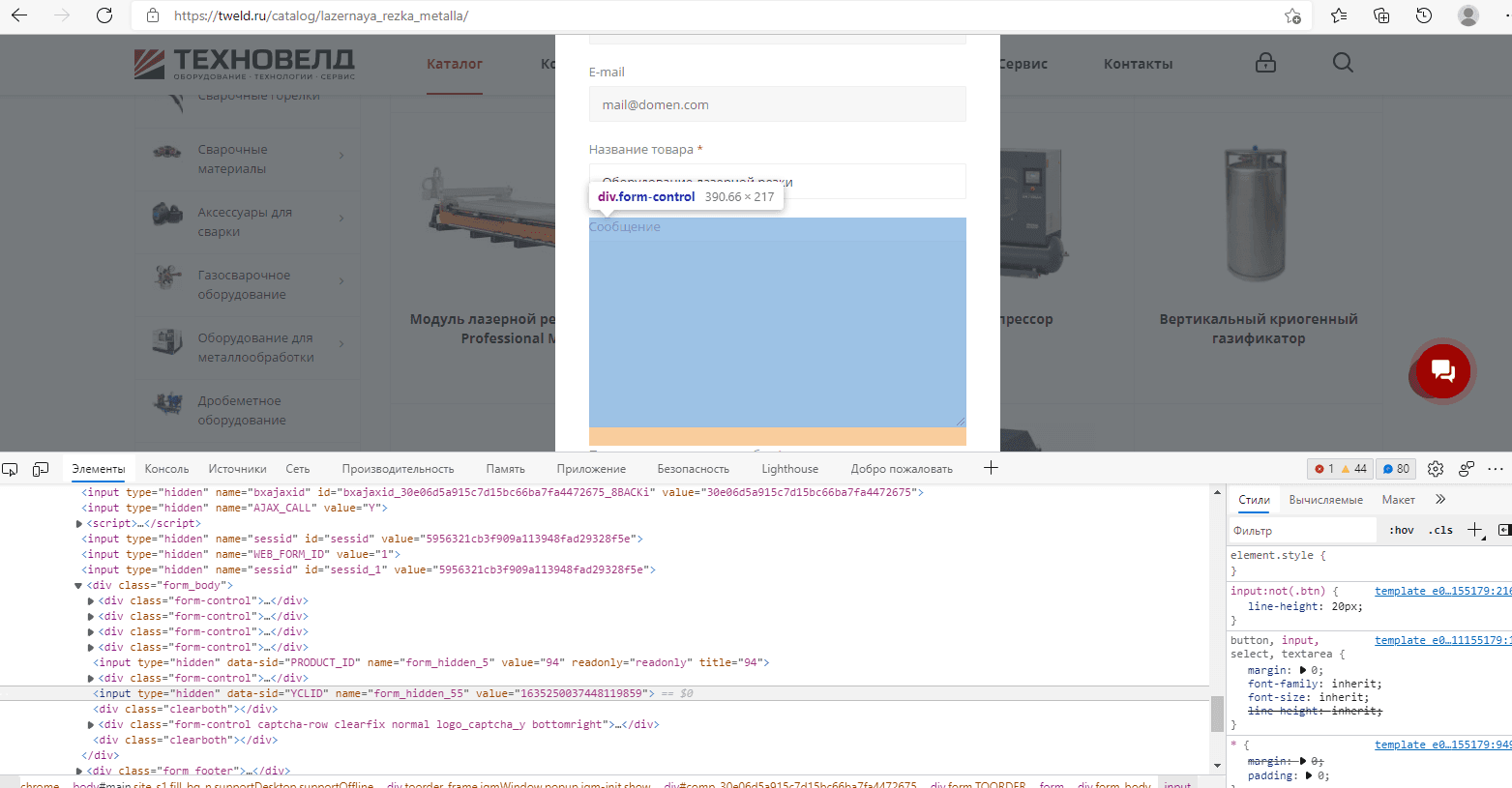Image resolution: width=1512 pixels, height=788 pixels.
Task: Expand the captcha-row div node
Action: [91, 725]
